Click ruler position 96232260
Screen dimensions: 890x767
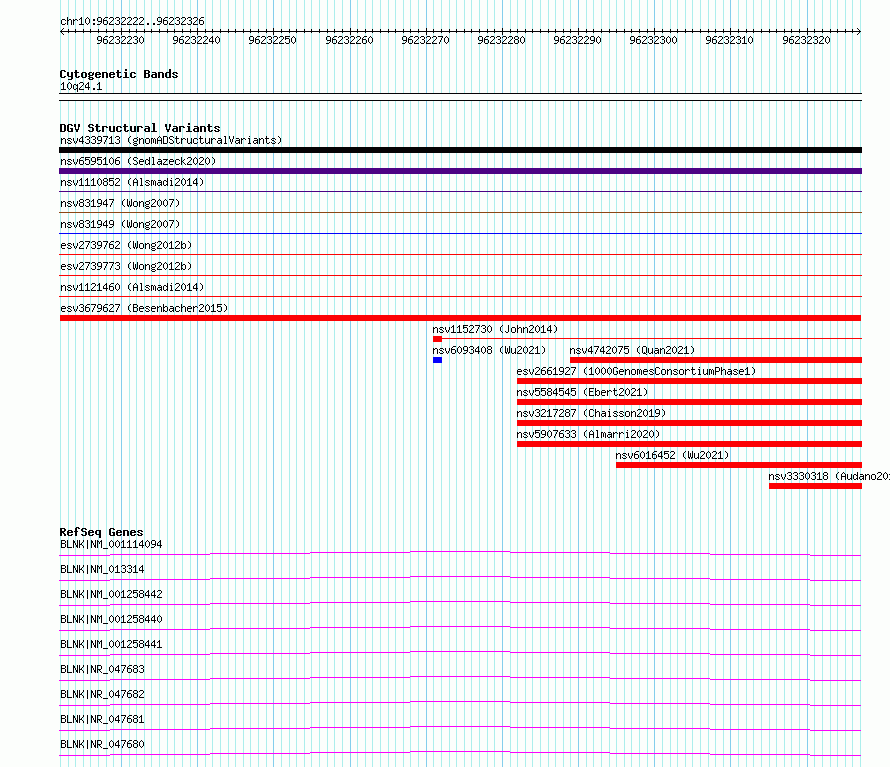(349, 40)
